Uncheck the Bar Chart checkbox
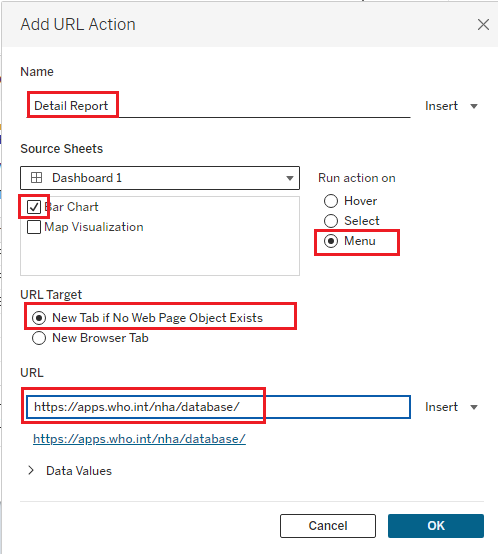The height and width of the screenshot is (554, 498). (34, 207)
